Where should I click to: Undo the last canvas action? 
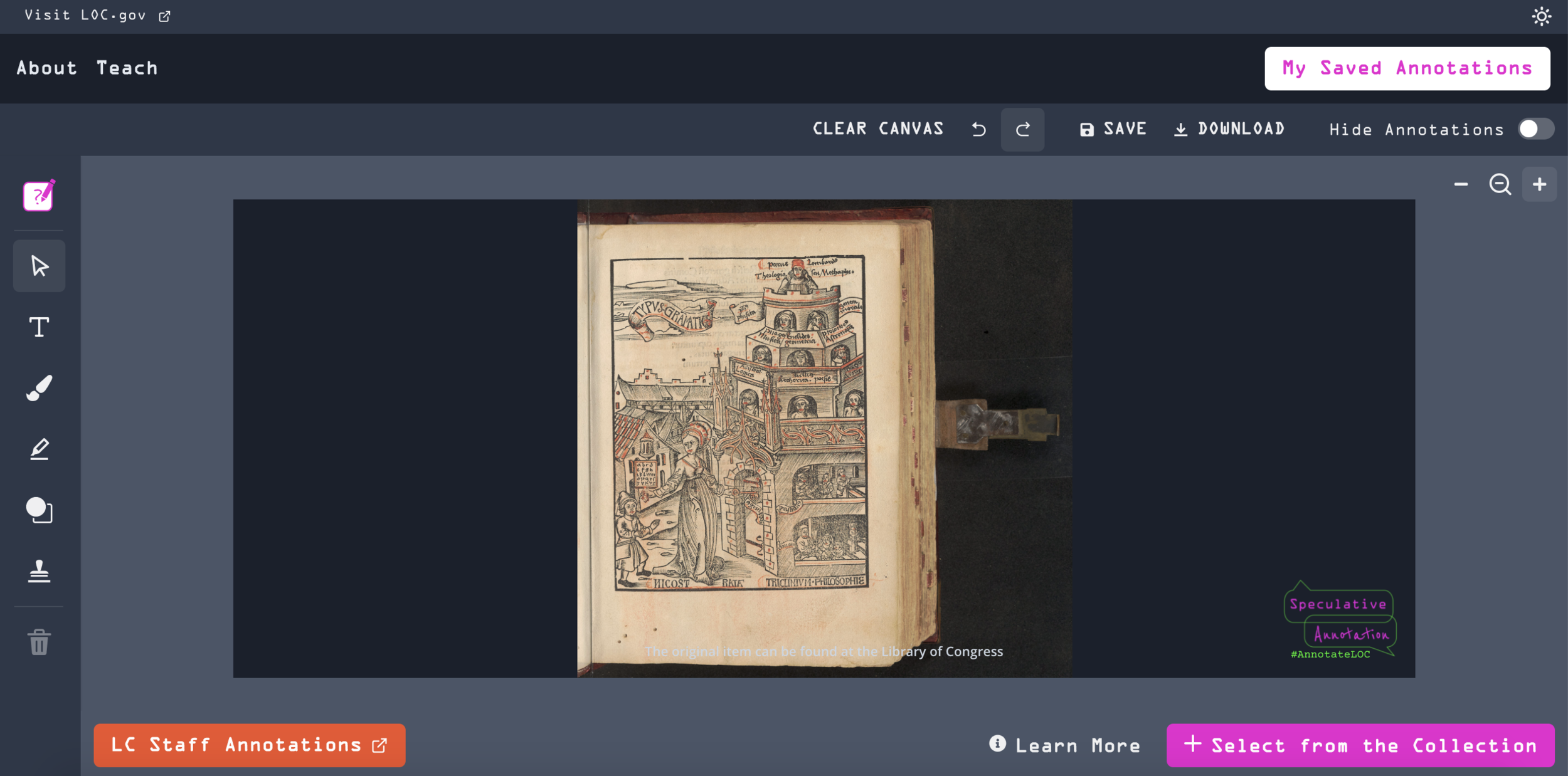coord(978,129)
